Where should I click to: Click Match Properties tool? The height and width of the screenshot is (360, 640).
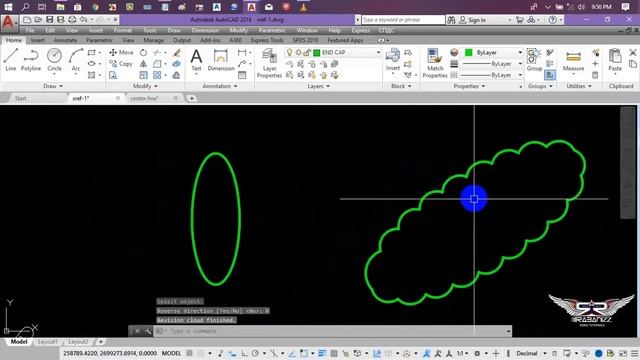coord(435,63)
